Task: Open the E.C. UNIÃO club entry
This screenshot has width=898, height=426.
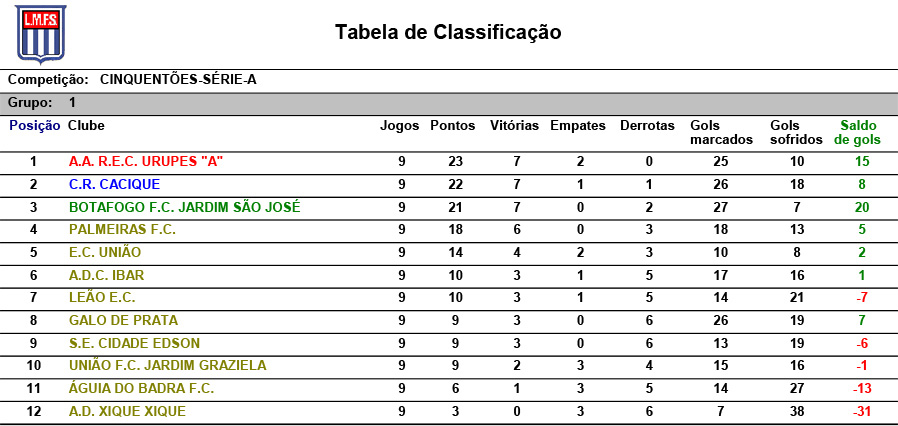Action: click(105, 252)
